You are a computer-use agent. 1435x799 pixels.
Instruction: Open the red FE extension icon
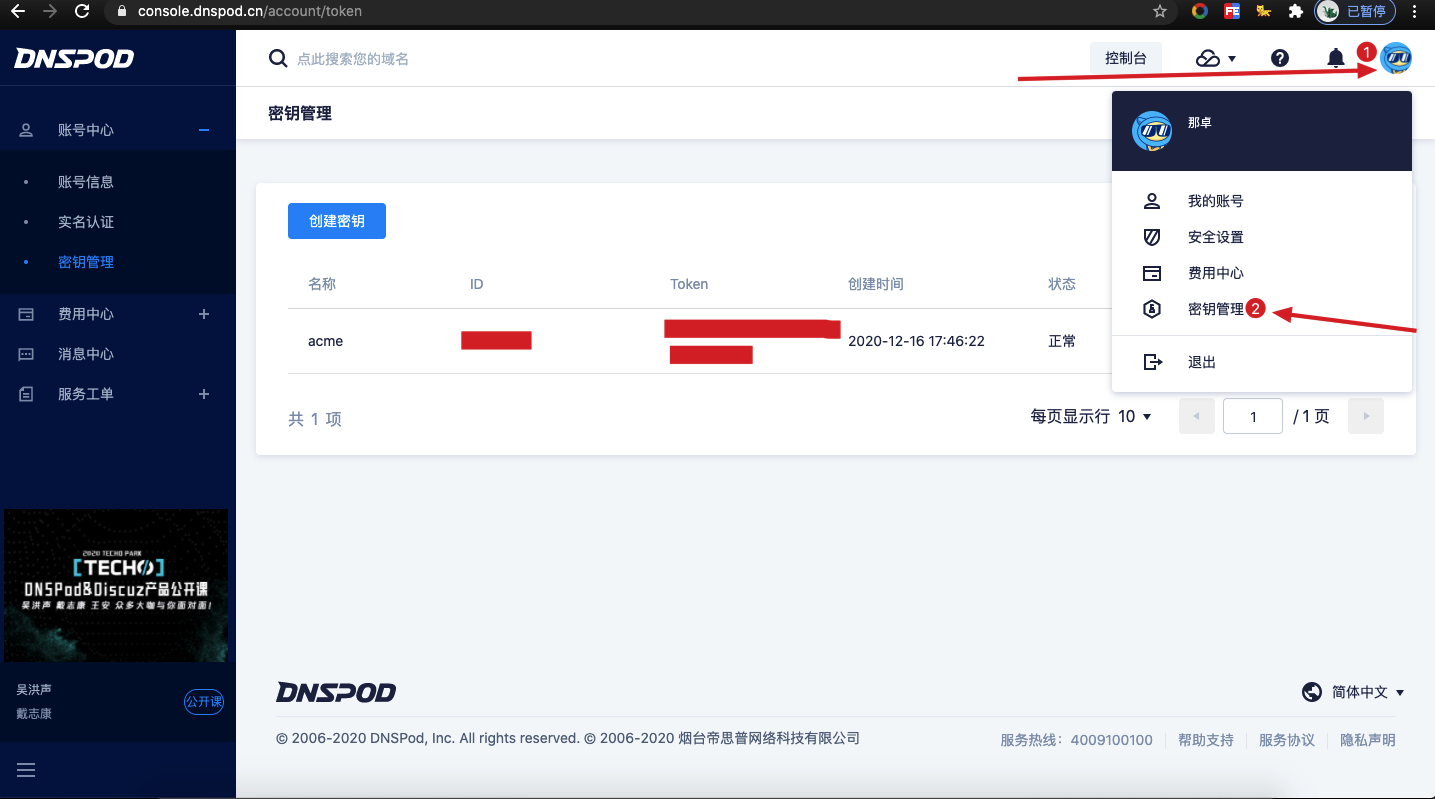1232,12
